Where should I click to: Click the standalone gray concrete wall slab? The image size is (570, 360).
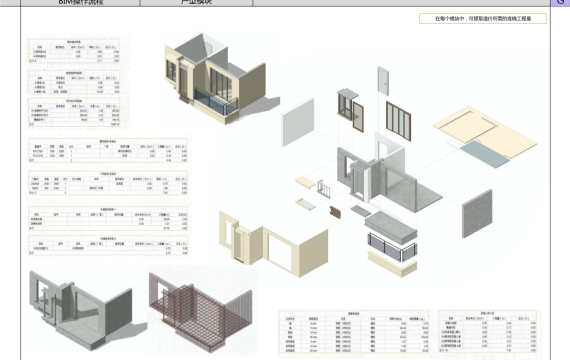pyautogui.click(x=477, y=214)
